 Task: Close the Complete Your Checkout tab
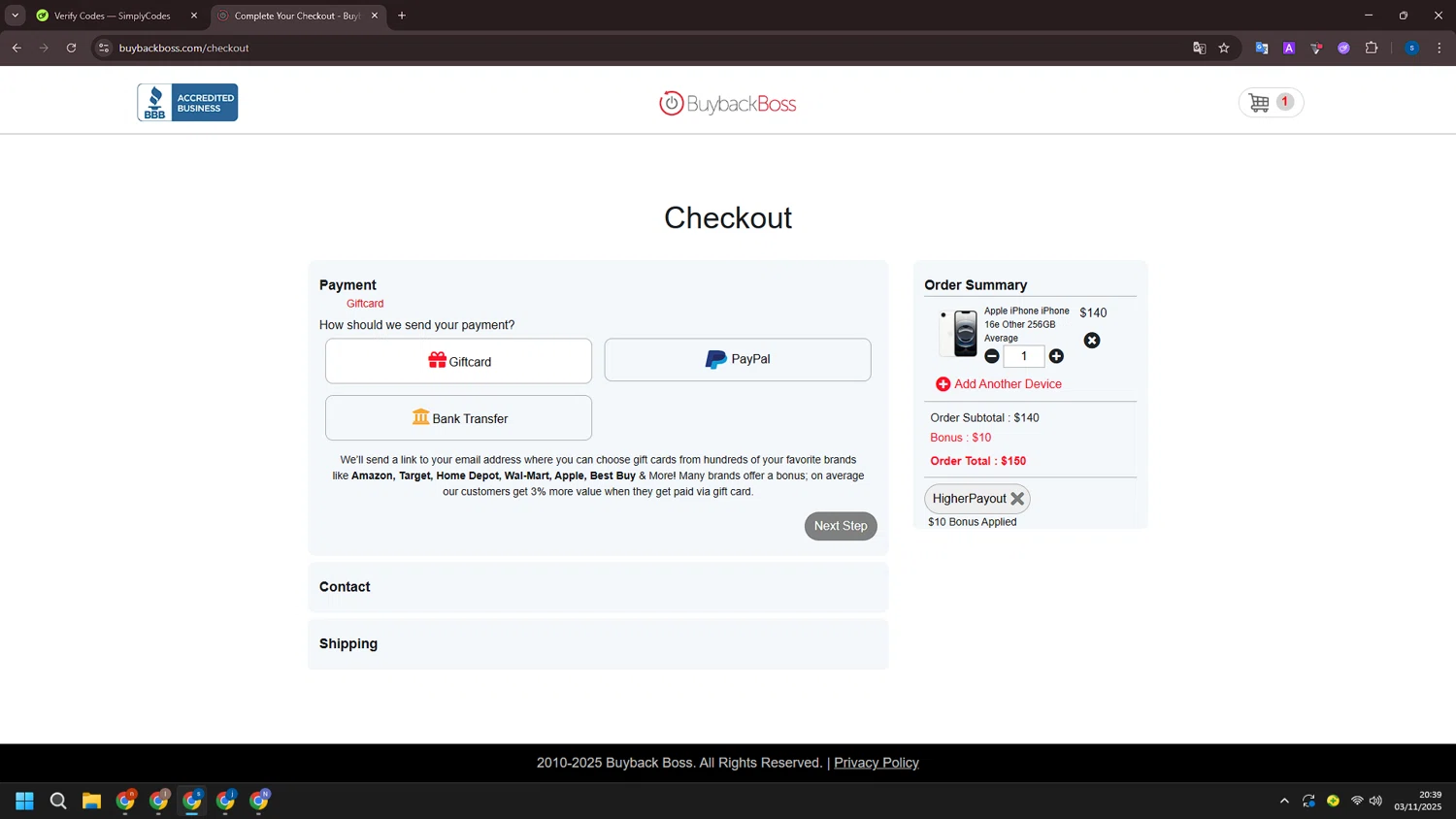tap(375, 16)
